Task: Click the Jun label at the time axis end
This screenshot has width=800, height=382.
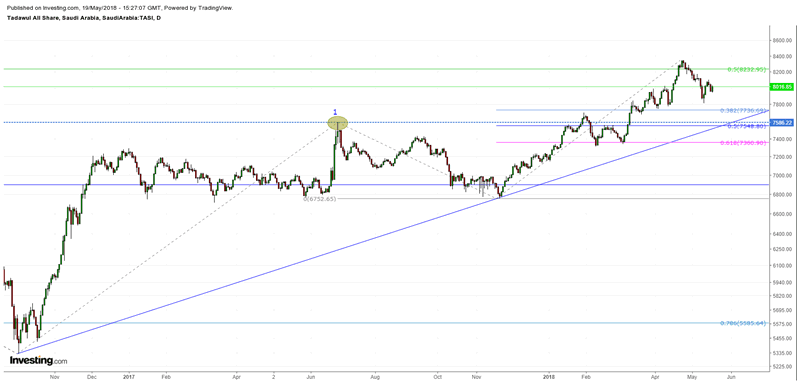Action: pyautogui.click(x=730, y=377)
